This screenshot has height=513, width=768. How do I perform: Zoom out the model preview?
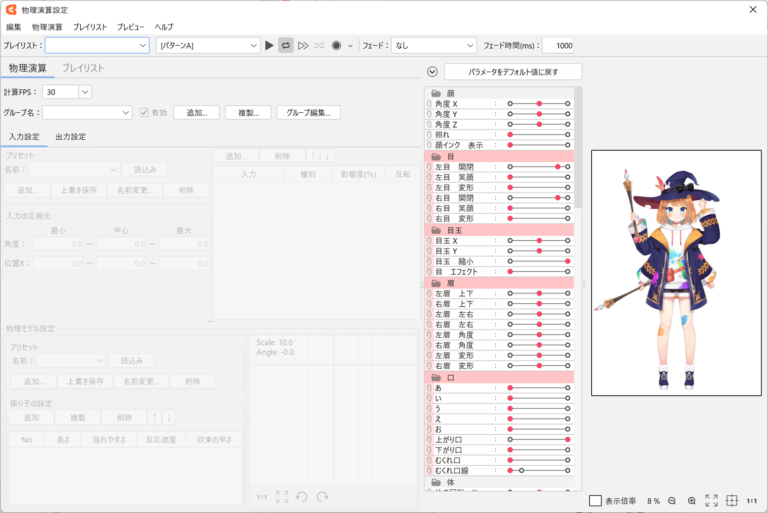click(x=672, y=500)
